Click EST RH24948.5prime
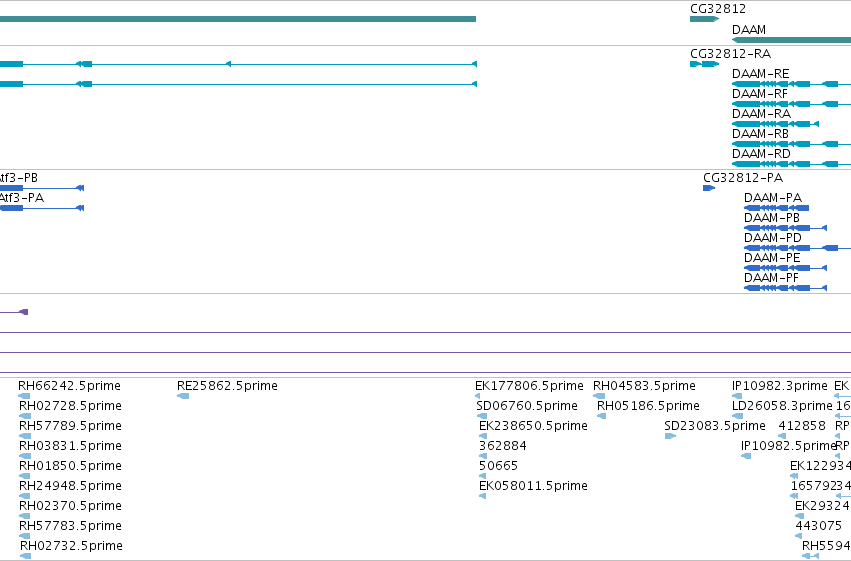The image size is (851, 561). [x=70, y=487]
